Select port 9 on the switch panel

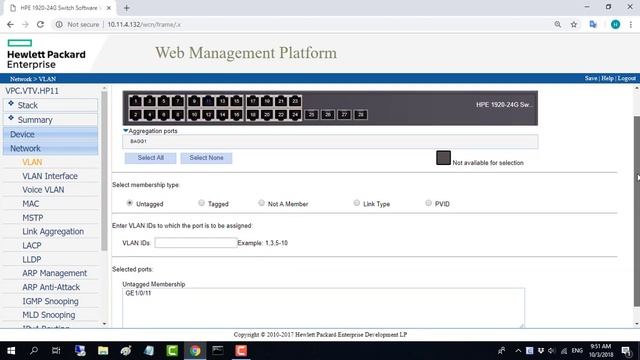194,101
